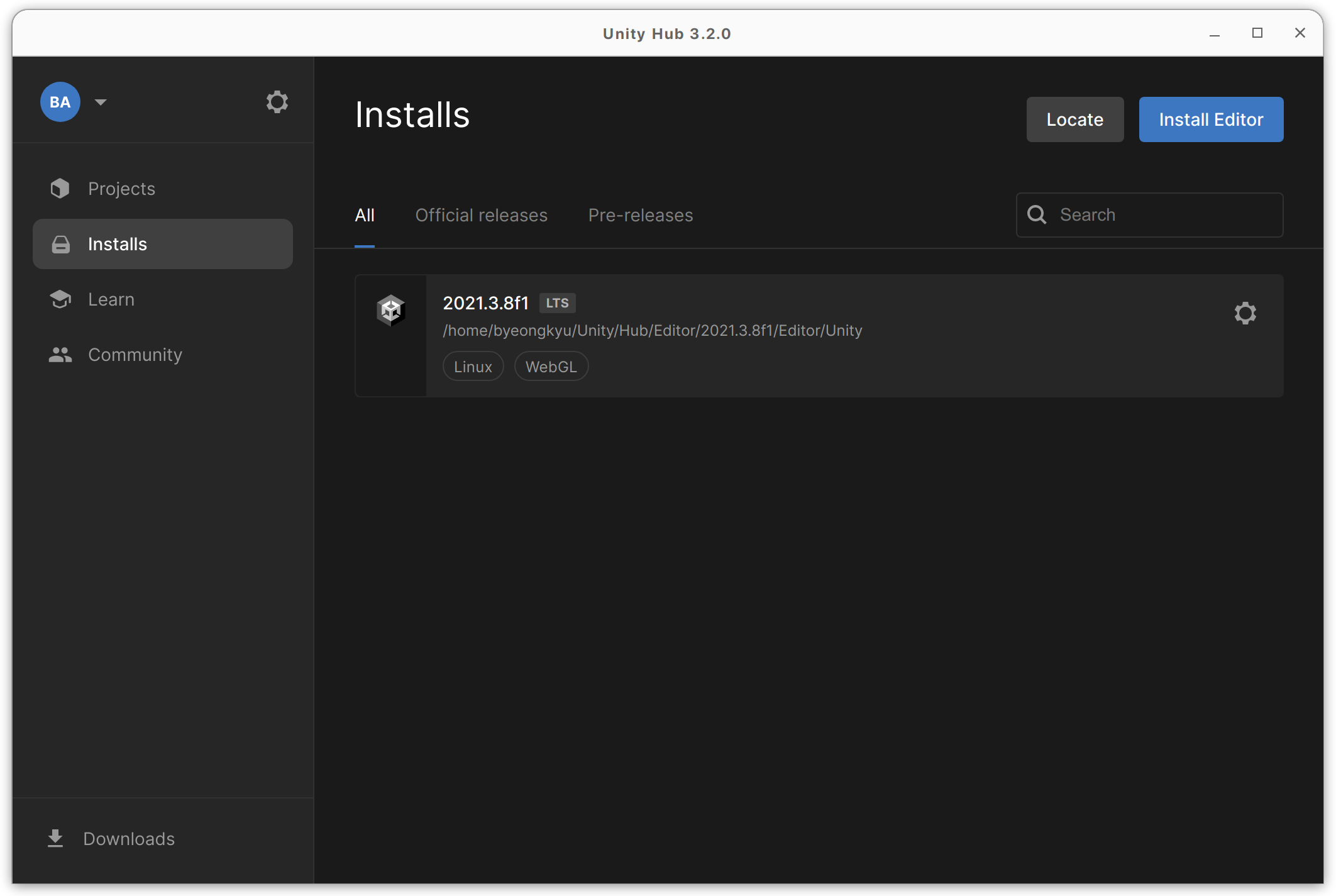Open options gear for editor 2021.3.8f1
Image resolution: width=1336 pixels, height=896 pixels.
[1245, 313]
